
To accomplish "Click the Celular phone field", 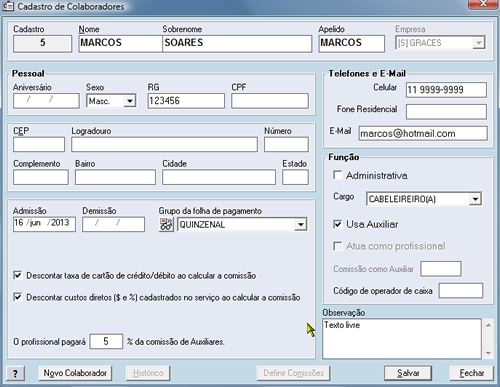I will point(446,90).
